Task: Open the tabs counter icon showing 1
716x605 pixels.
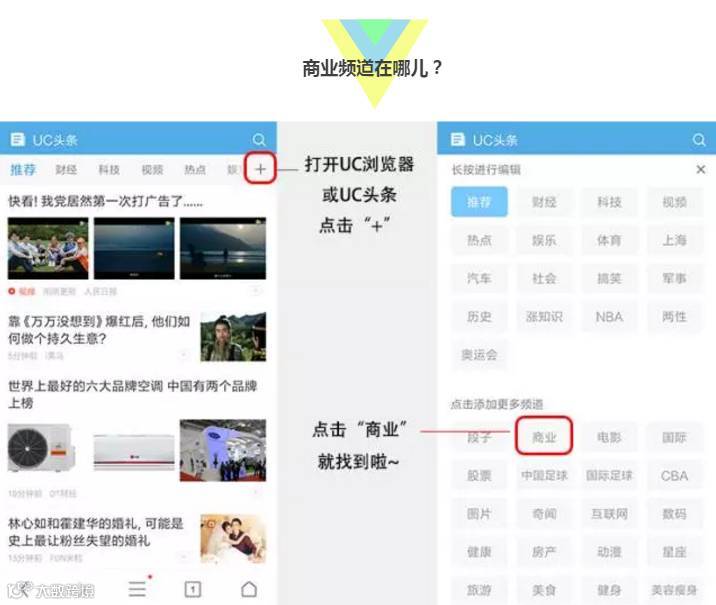Action: point(193,589)
